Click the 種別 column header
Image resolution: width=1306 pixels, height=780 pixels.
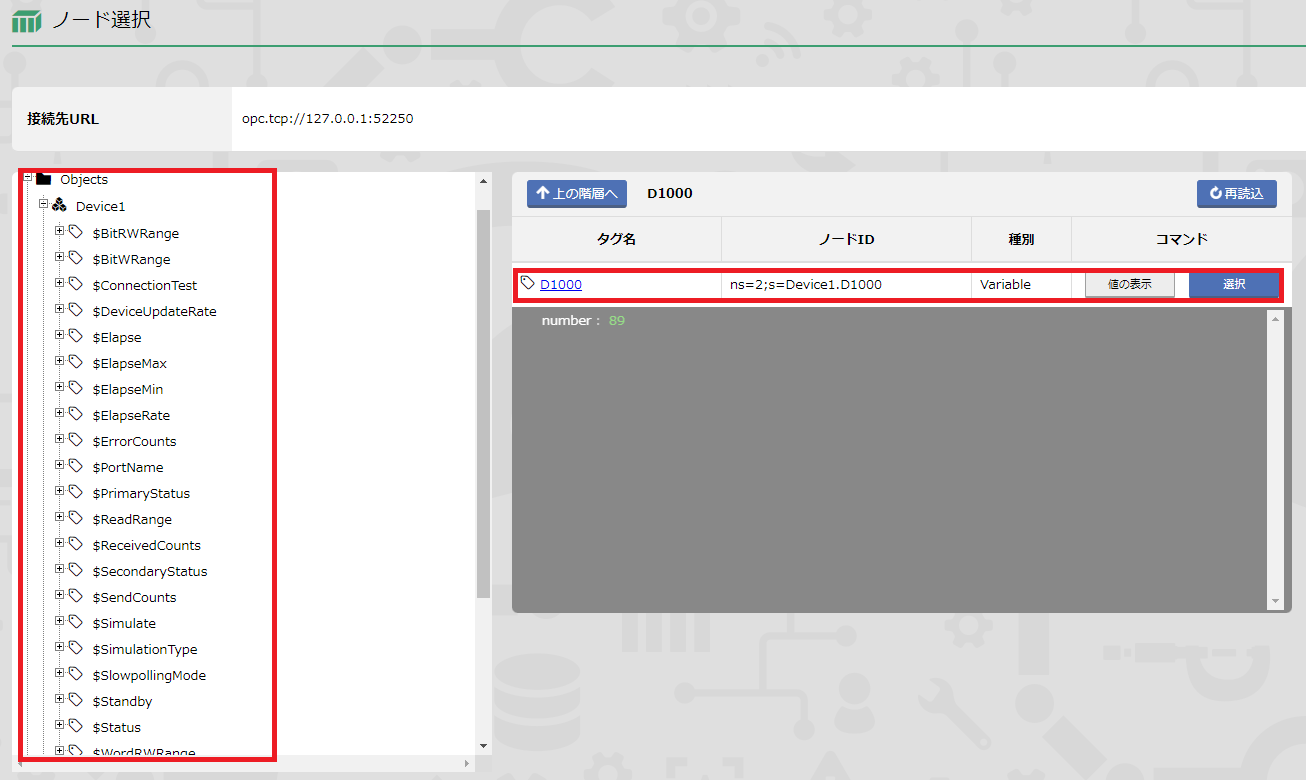click(1021, 239)
